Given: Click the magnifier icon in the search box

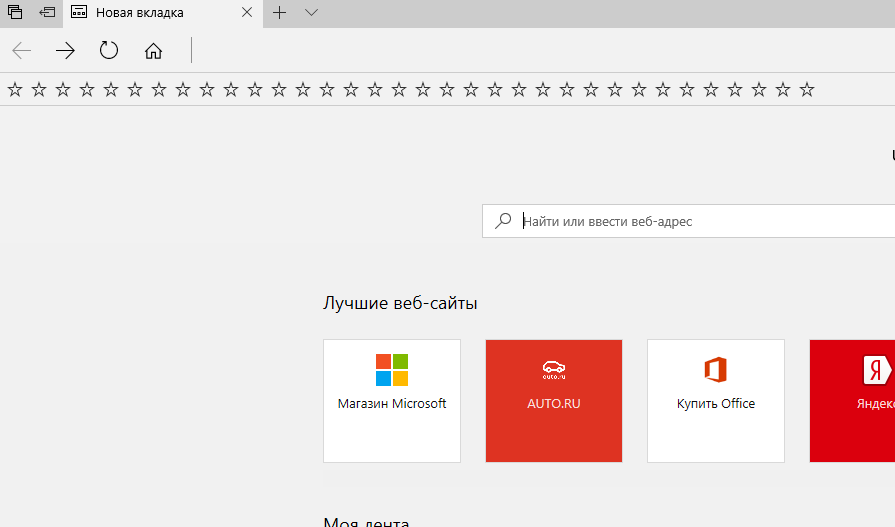Looking at the screenshot, I should [x=503, y=221].
